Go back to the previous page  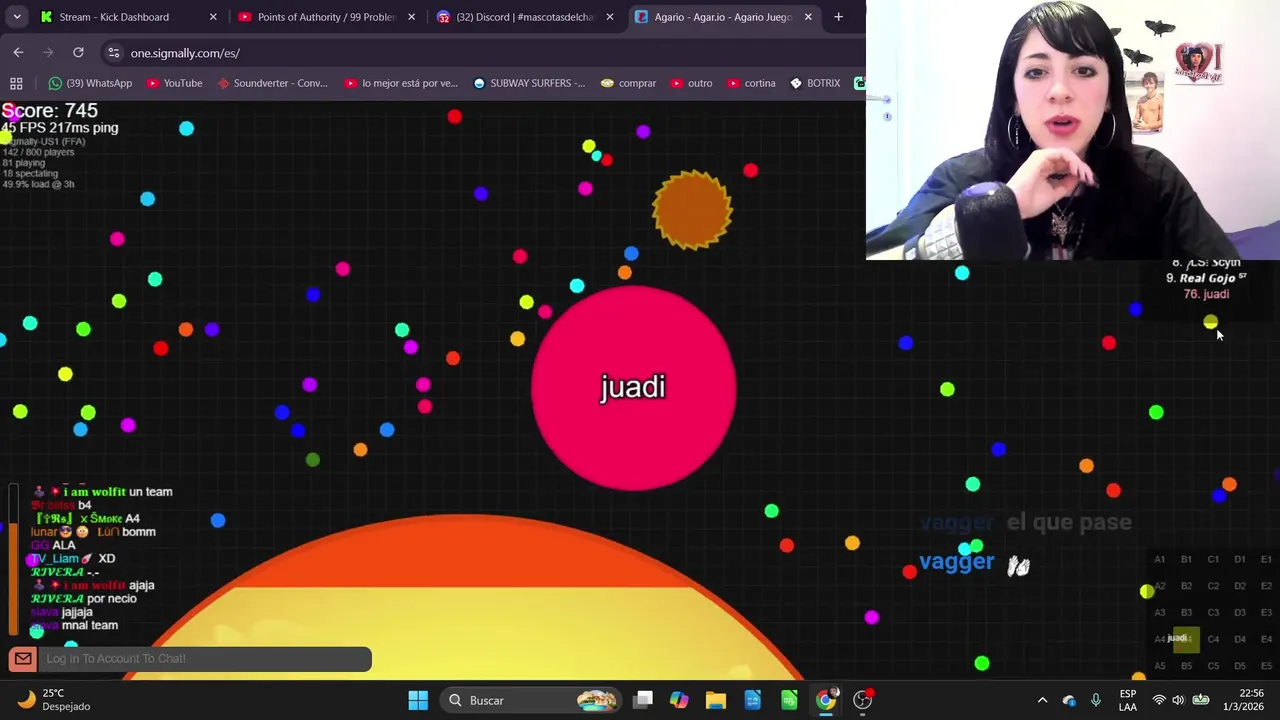tap(18, 52)
